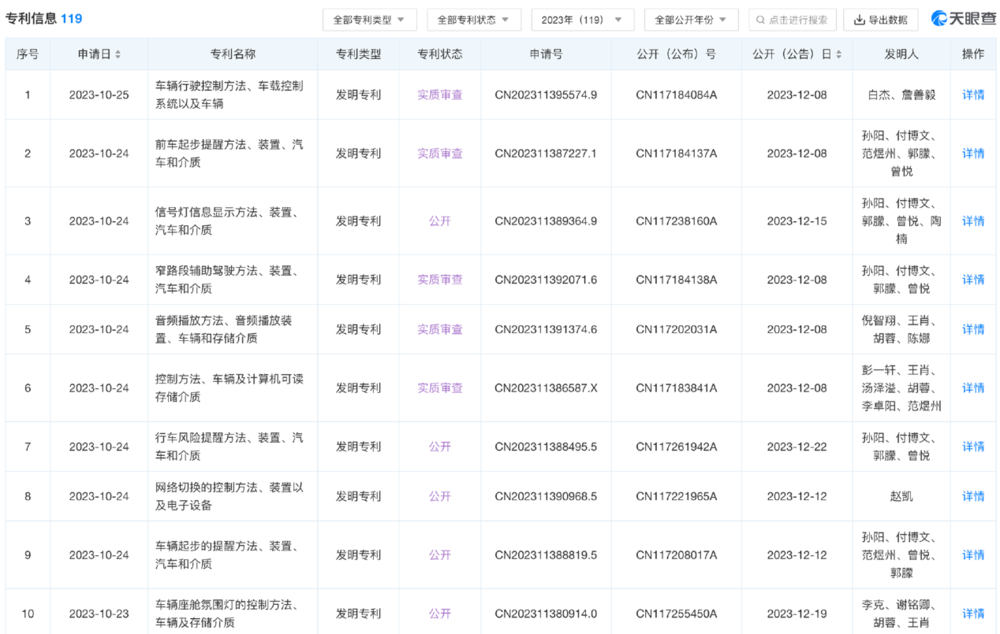The image size is (1000, 634).
Task: Select 专利名称 column header
Action: pyautogui.click(x=233, y=54)
